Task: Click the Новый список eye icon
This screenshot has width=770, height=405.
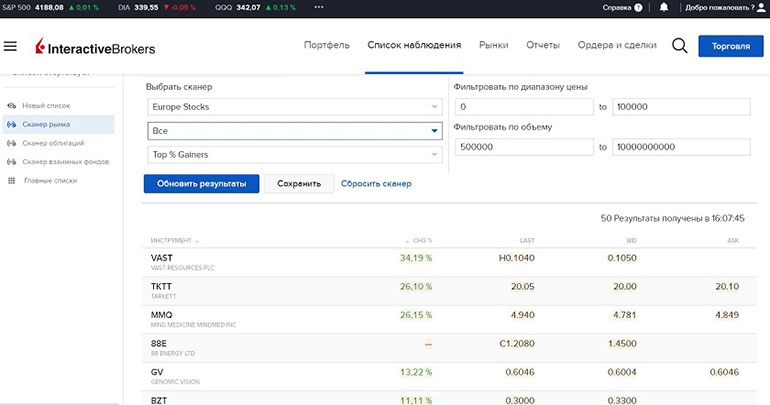Action: (x=12, y=106)
